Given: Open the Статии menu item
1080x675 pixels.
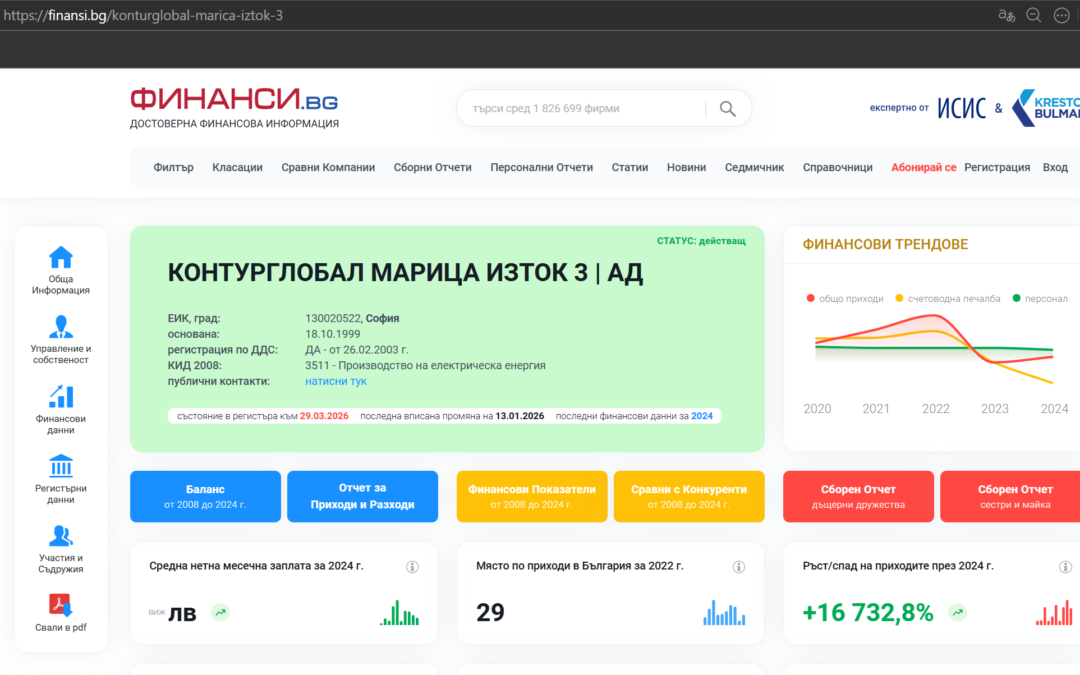Looking at the screenshot, I should (630, 167).
